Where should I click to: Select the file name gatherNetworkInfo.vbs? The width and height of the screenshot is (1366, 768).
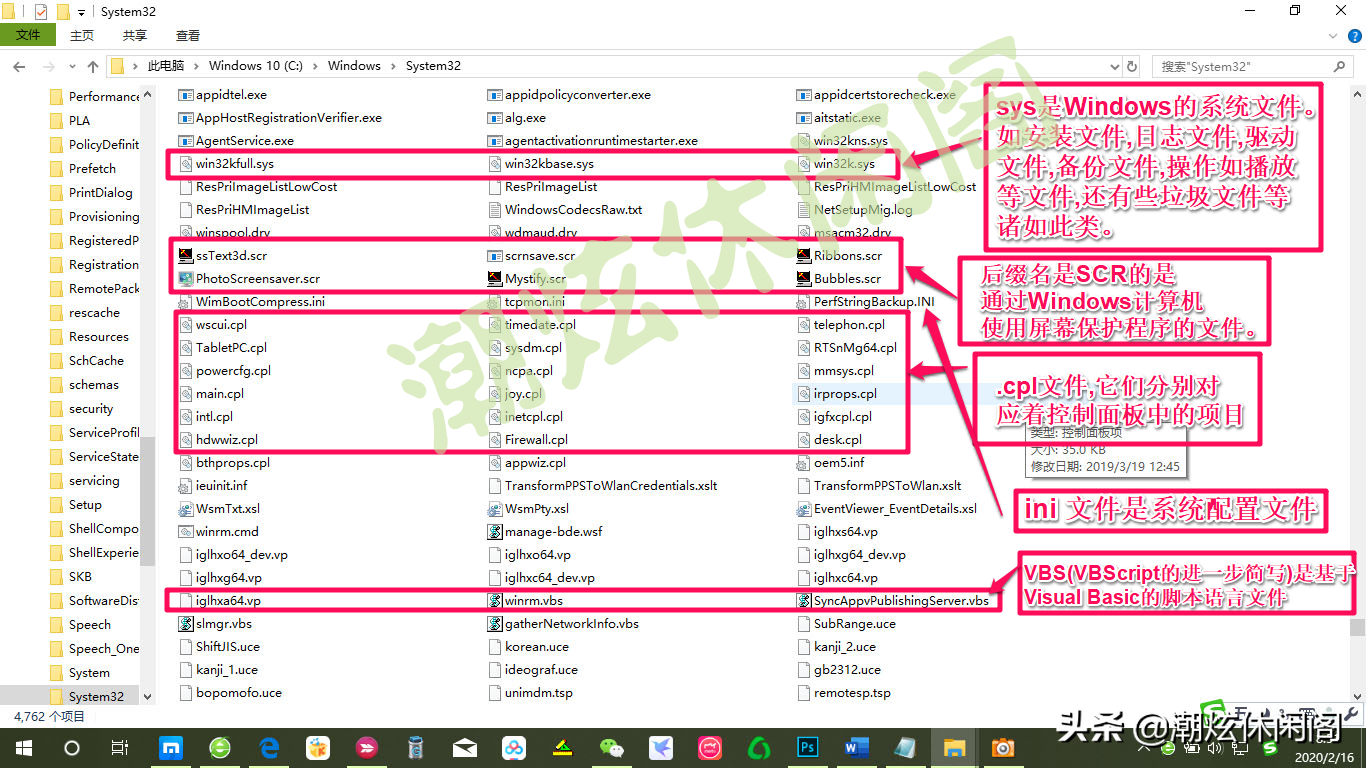pos(572,624)
